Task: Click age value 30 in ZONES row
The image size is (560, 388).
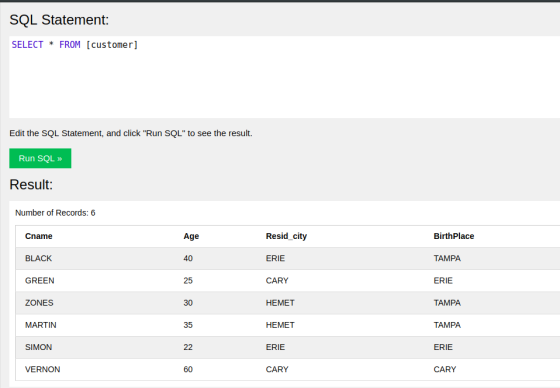Action: click(188, 303)
